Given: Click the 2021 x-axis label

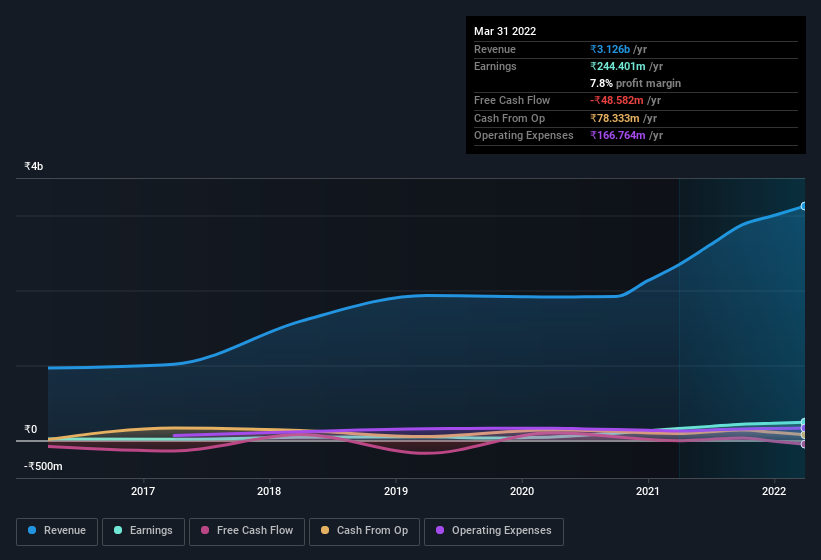Looking at the screenshot, I should 648,491.
